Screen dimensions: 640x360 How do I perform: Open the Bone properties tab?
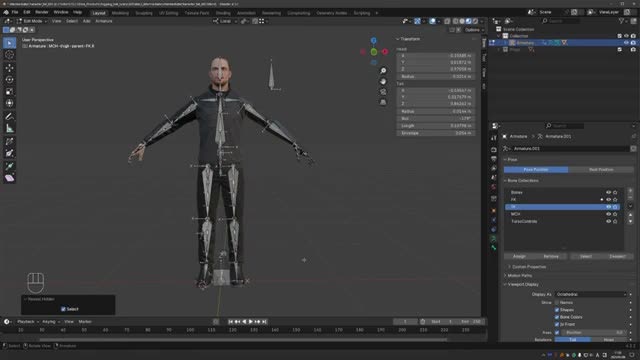pyautogui.click(x=493, y=248)
